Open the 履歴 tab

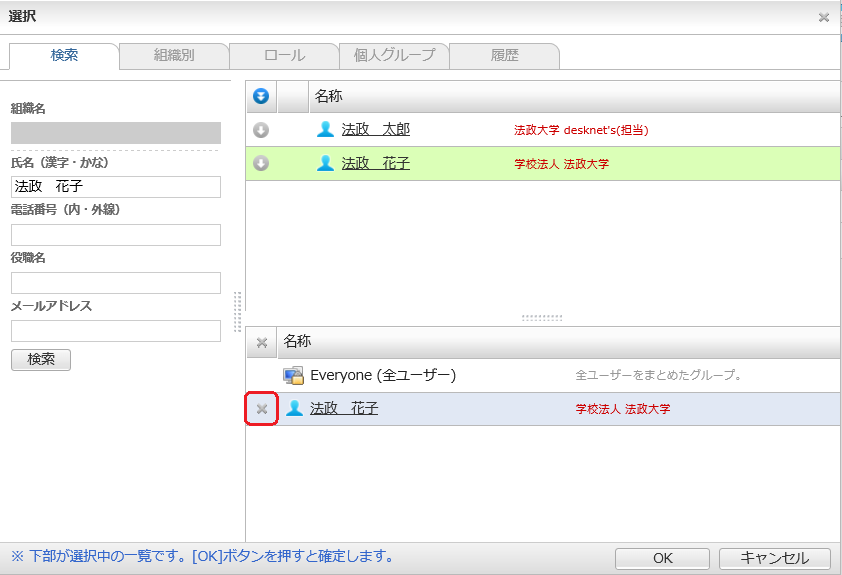tap(504, 55)
